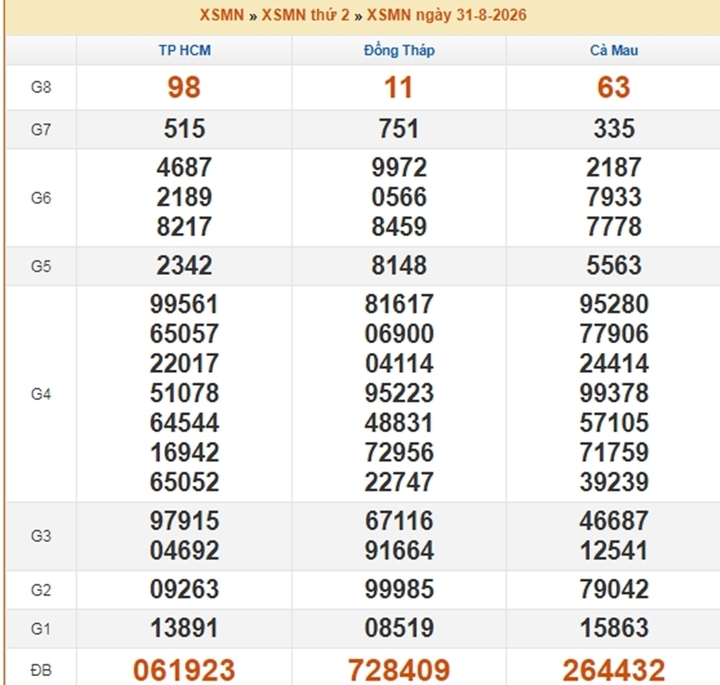Select G4 number 39239

pos(614,482)
